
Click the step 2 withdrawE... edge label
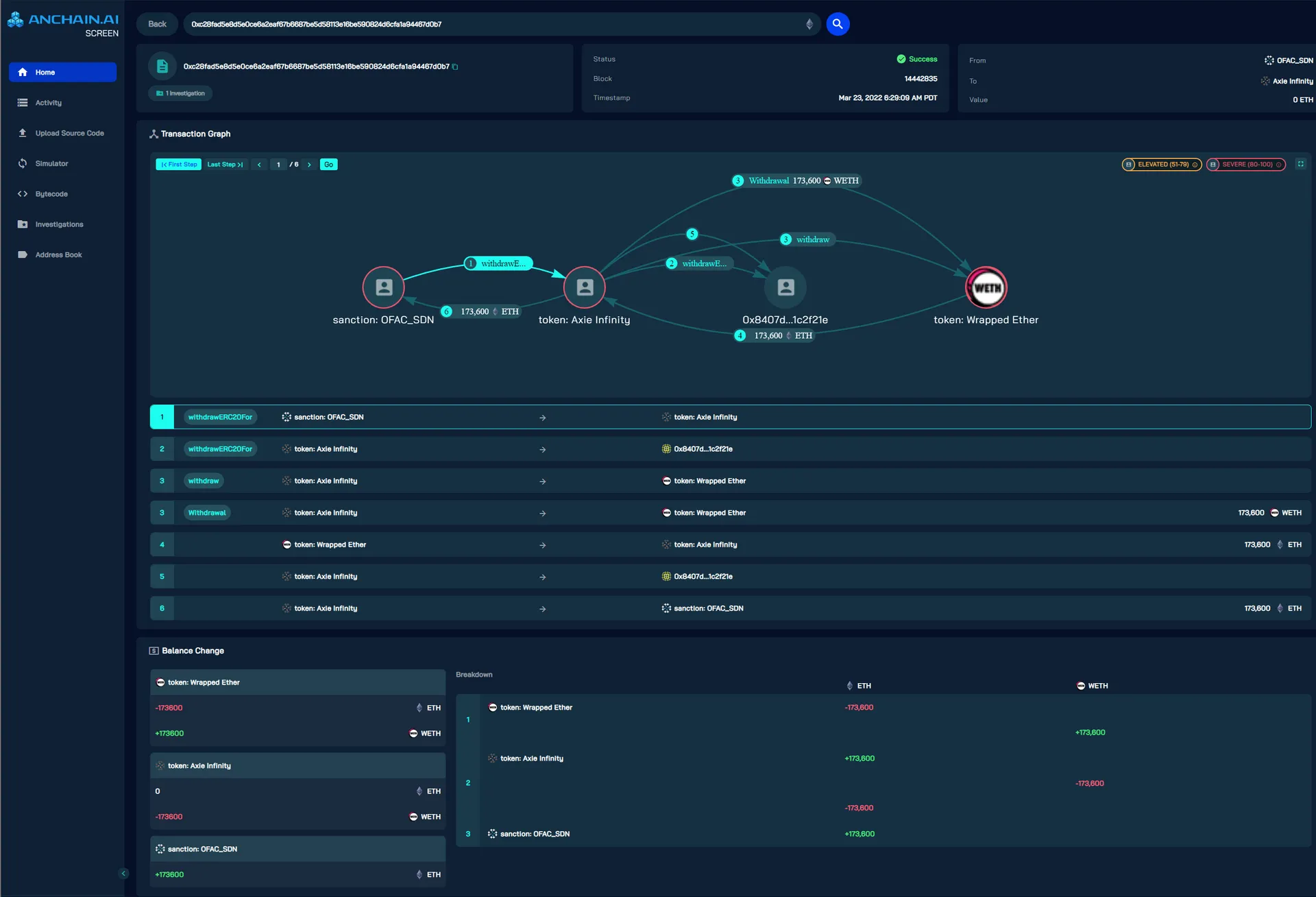(x=699, y=263)
